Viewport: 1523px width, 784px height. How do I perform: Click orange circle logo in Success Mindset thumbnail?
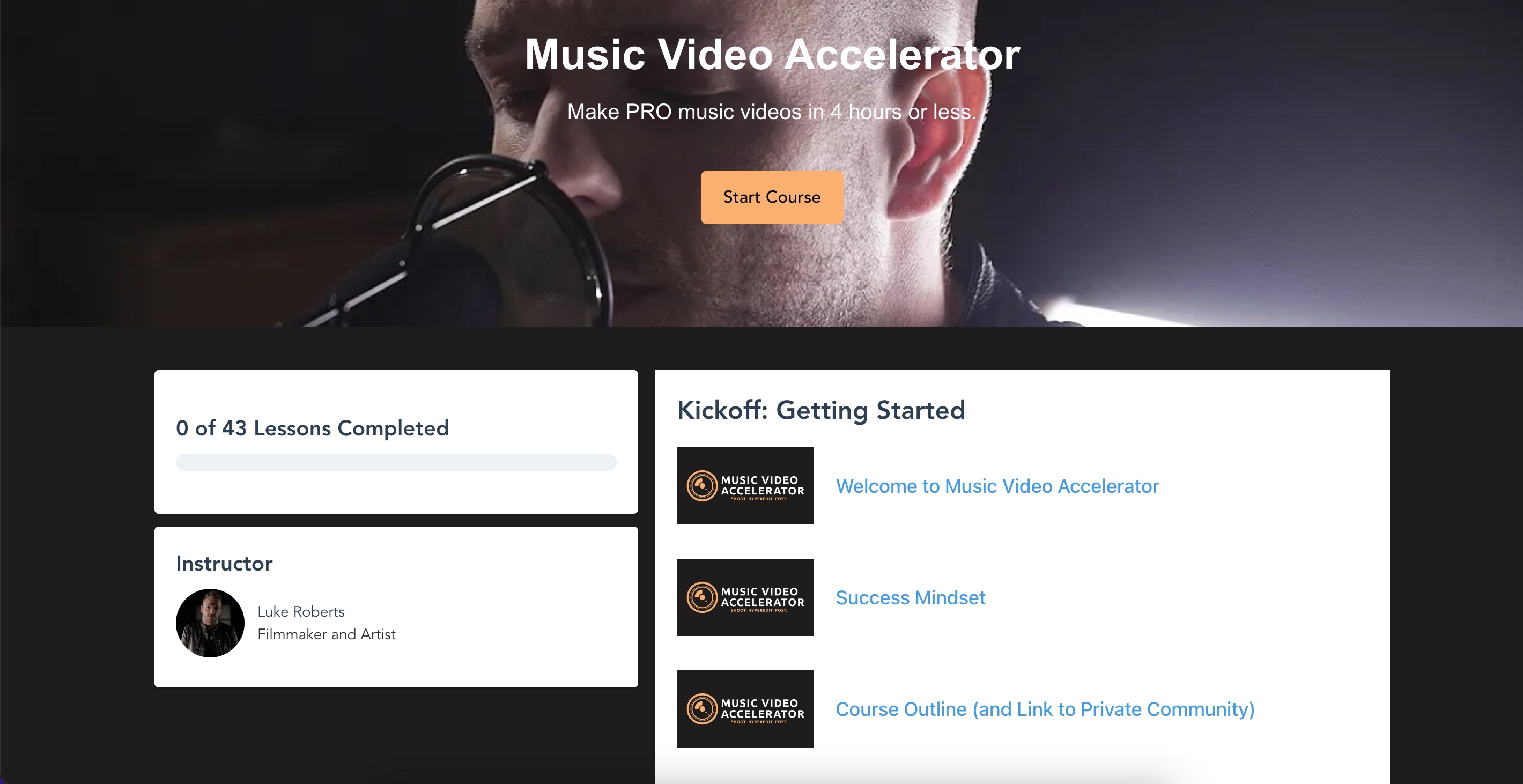(x=702, y=597)
